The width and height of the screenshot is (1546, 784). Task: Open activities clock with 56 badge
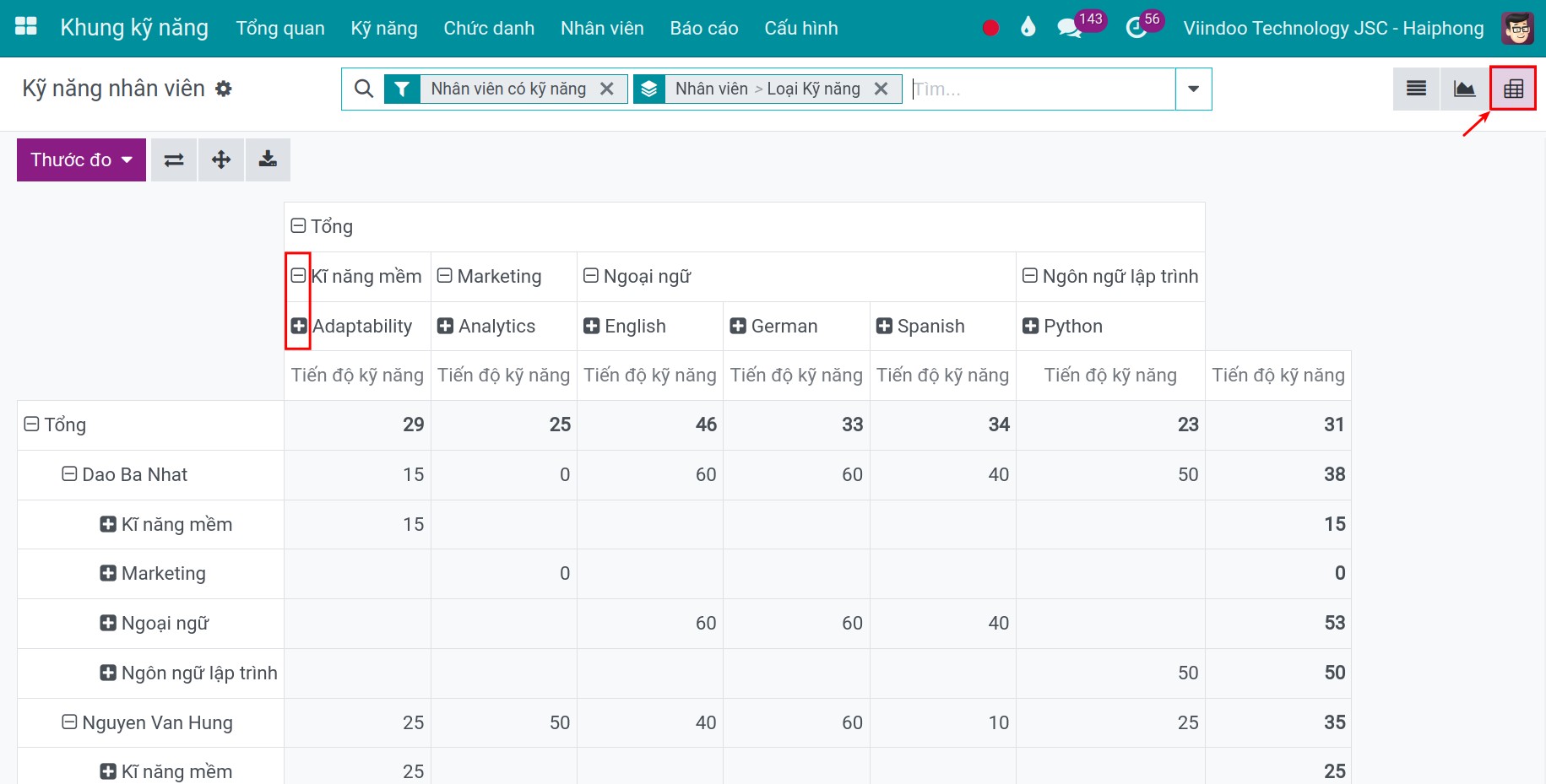pyautogui.click(x=1145, y=25)
